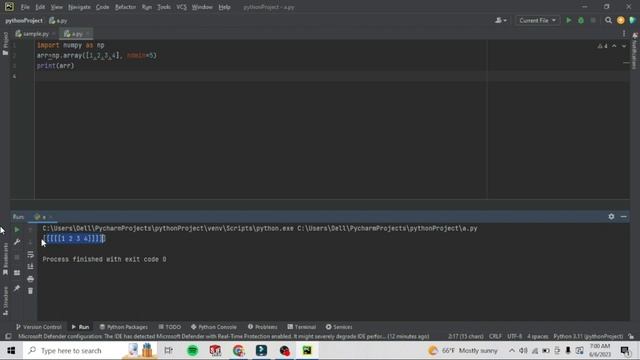Open Notifications sidebar on right edge
Image resolution: width=640 pixels, height=360 pixels.
pyautogui.click(x=635, y=51)
